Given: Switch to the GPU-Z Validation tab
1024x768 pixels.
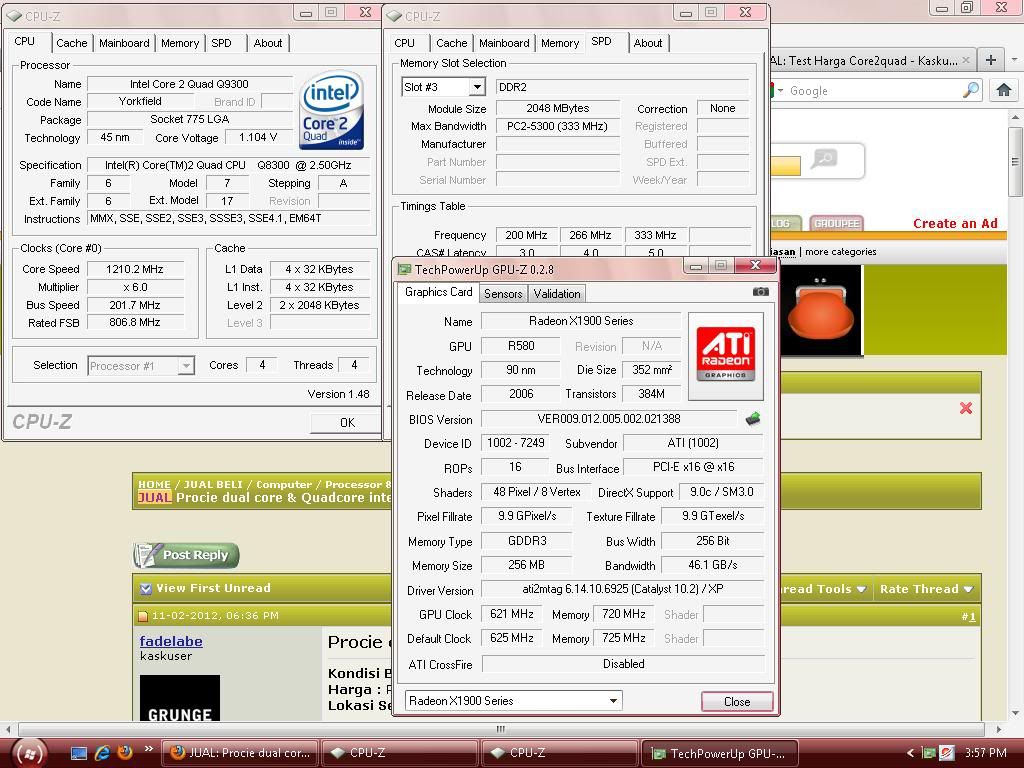Looking at the screenshot, I should click(556, 294).
